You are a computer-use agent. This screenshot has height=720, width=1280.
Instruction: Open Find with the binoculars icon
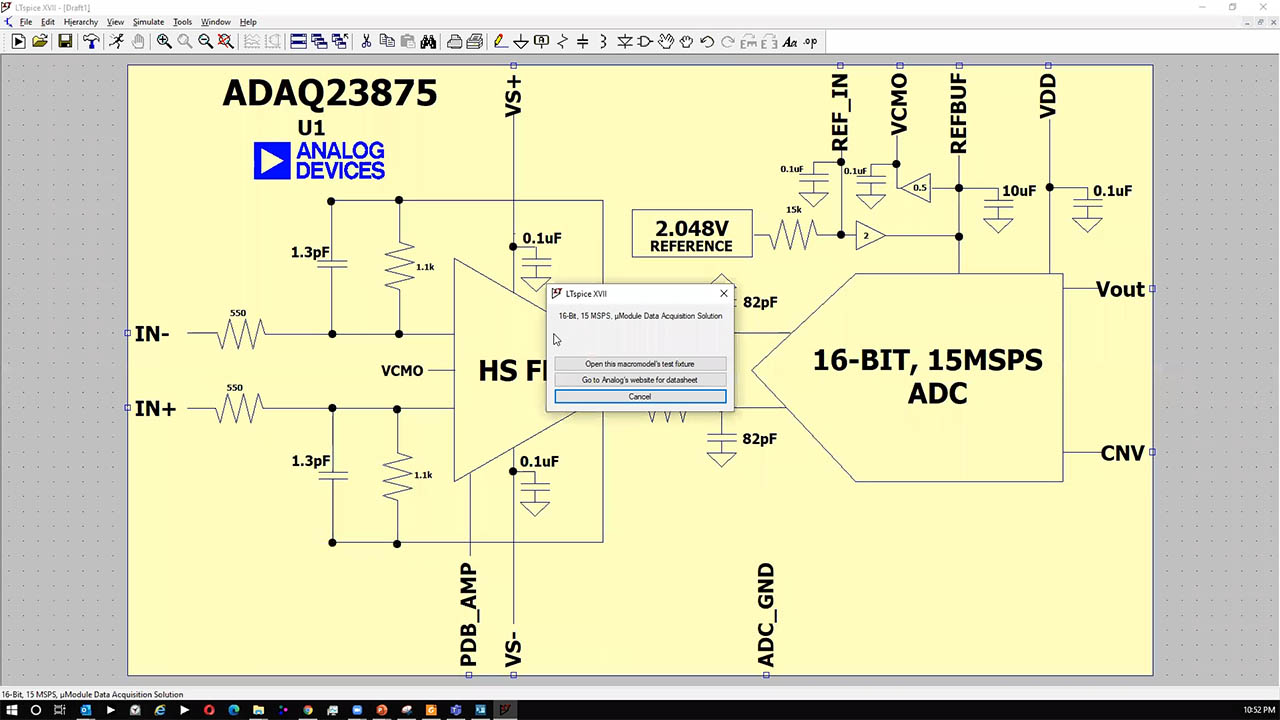pyautogui.click(x=429, y=41)
